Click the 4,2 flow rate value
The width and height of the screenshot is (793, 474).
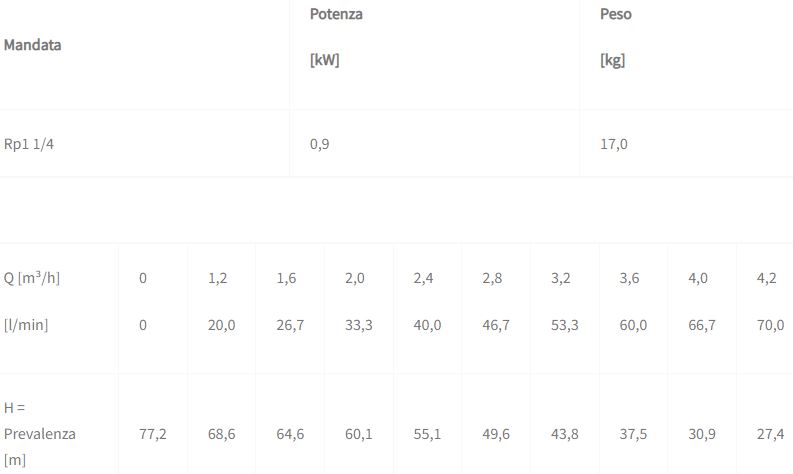tap(766, 278)
